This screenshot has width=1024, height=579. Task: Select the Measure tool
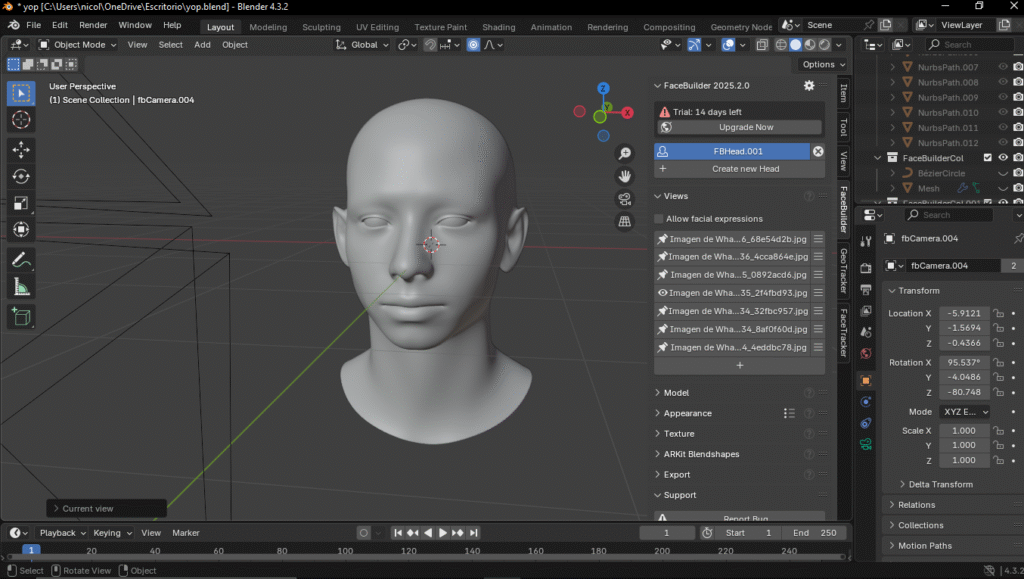click(21, 287)
